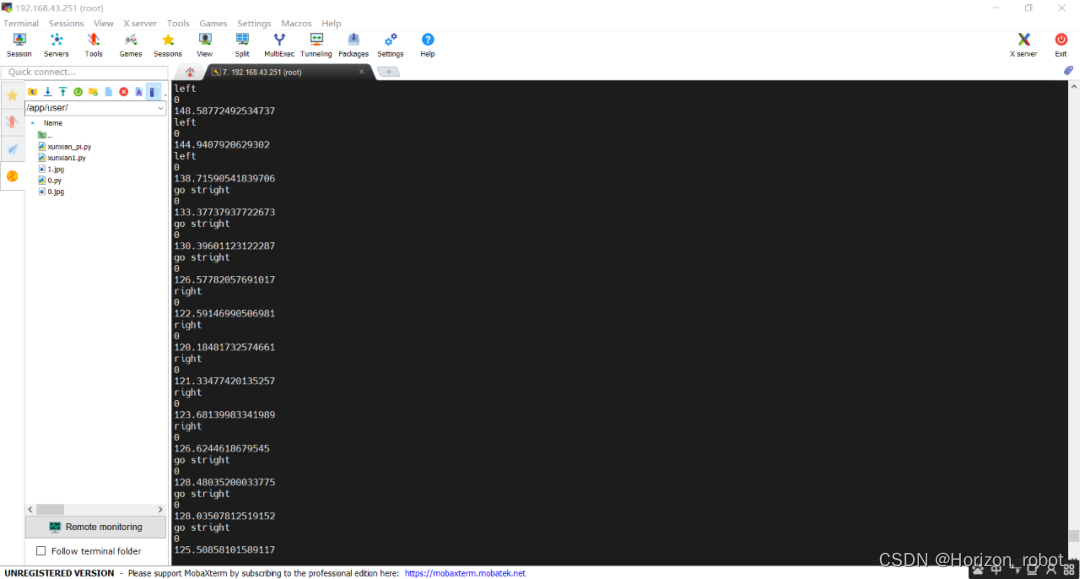
Task: Click the SFTP download icon
Action: 48,92
